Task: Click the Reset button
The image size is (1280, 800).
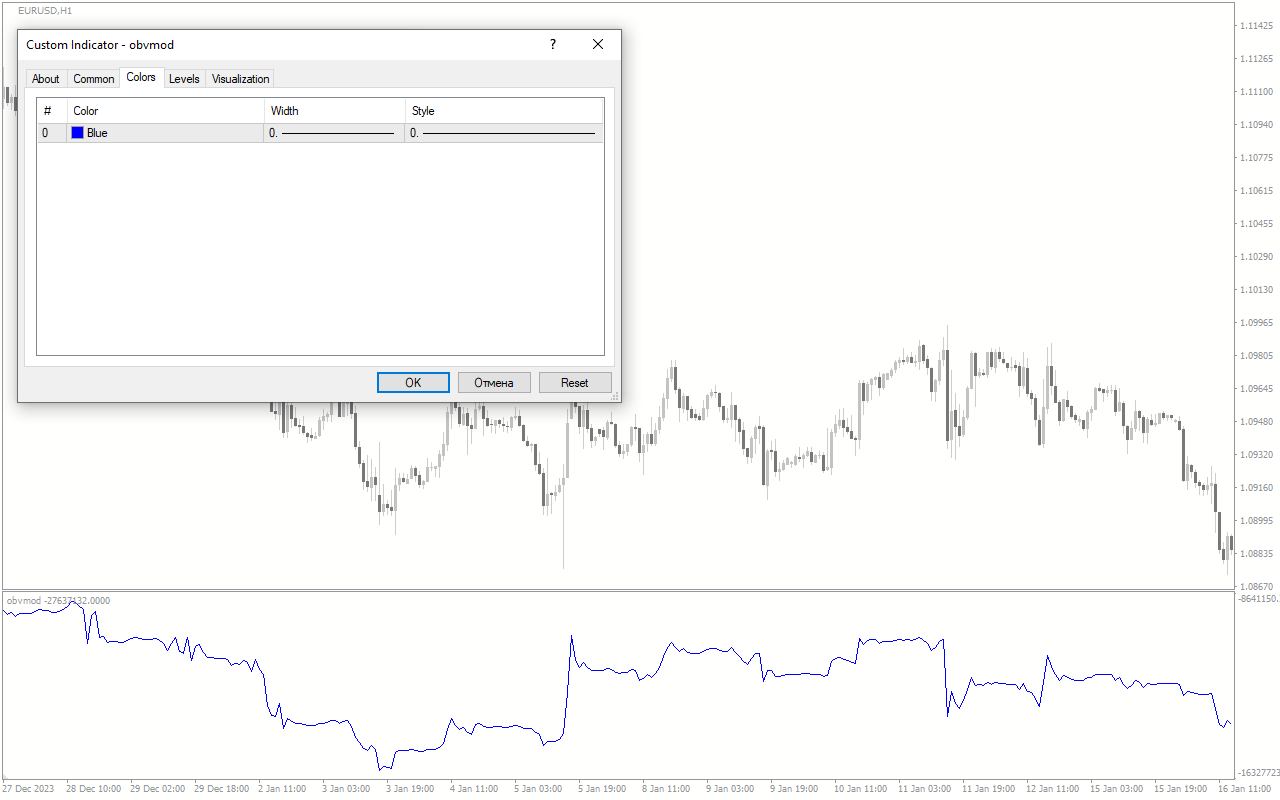Action: tap(575, 383)
